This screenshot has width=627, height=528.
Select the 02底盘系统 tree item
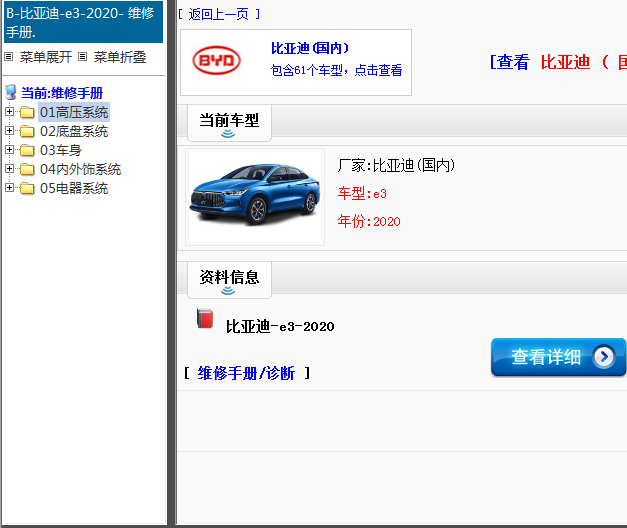[x=74, y=131]
